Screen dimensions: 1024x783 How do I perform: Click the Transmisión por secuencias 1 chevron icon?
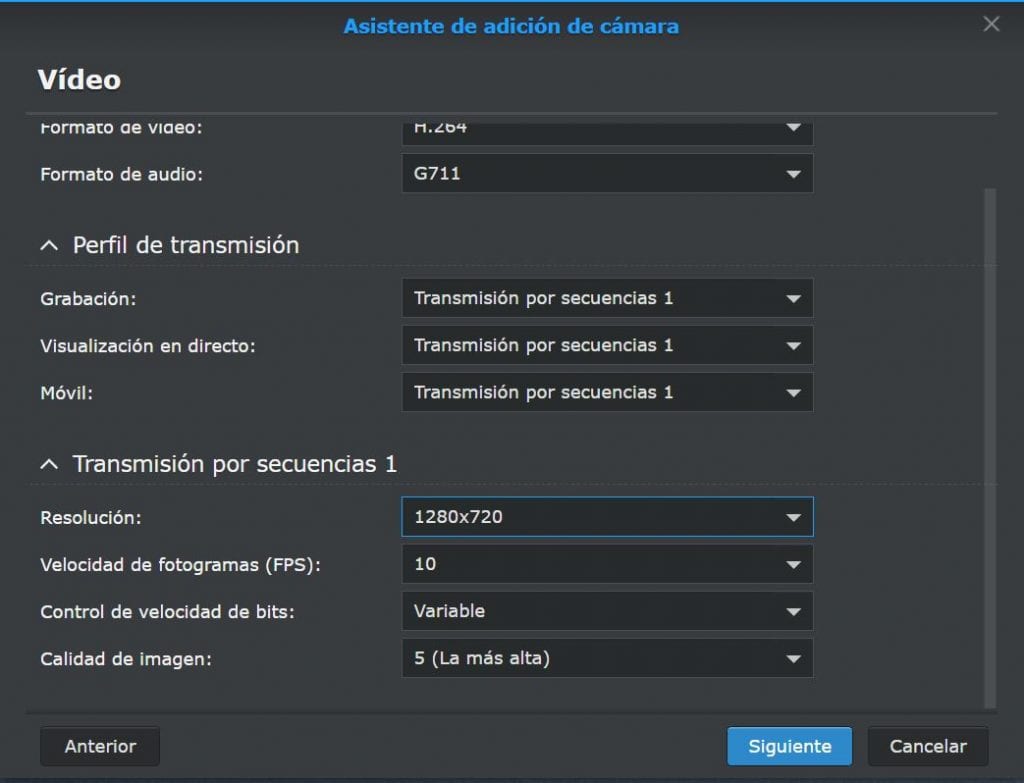point(48,463)
